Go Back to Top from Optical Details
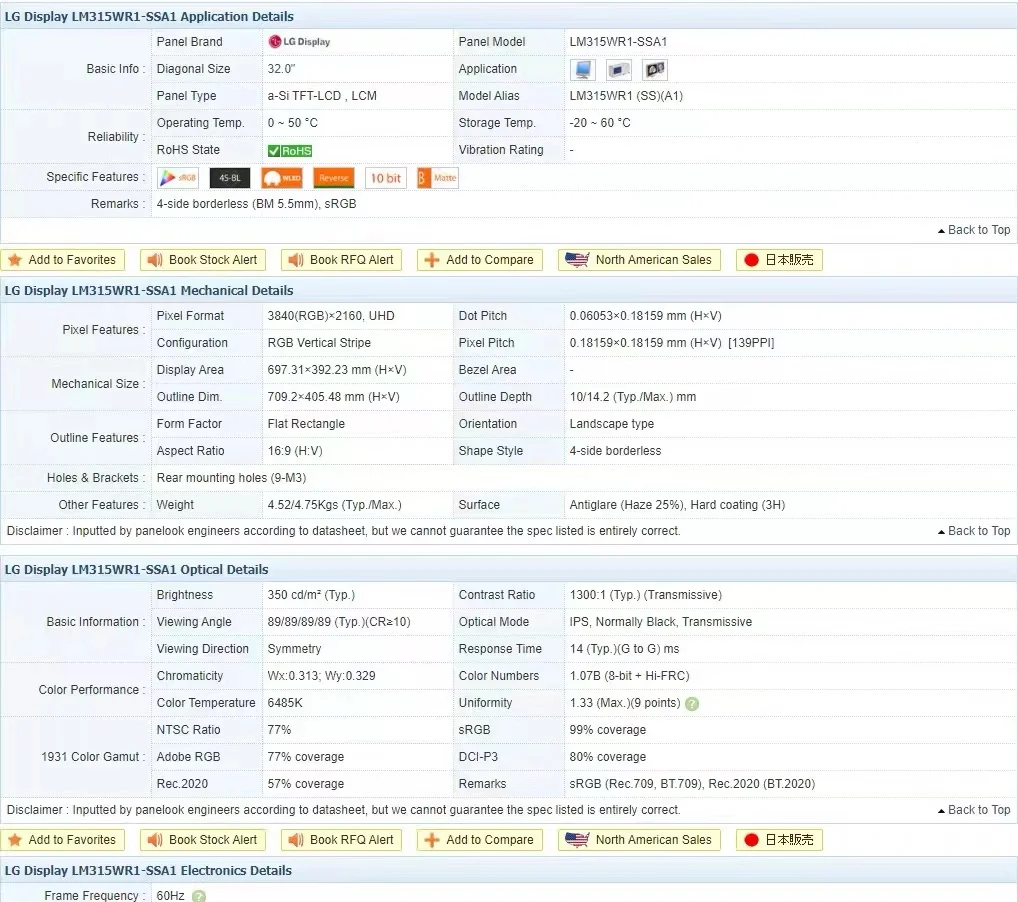The image size is (1018, 902). [x=974, y=810]
